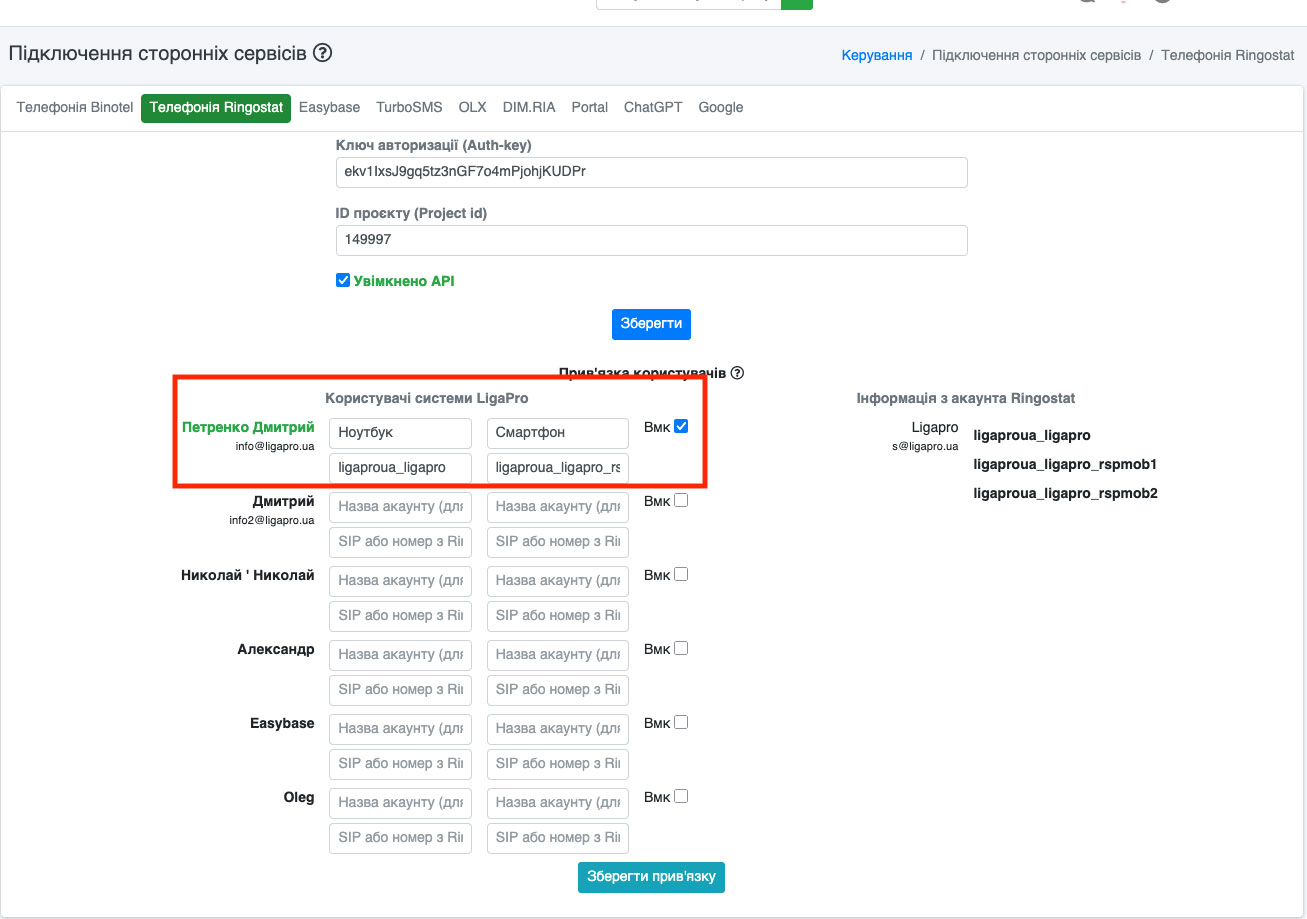Viewport: 1307px width, 919px height.
Task: Switch to the Телефонія Binotel tab
Action: tap(75, 108)
